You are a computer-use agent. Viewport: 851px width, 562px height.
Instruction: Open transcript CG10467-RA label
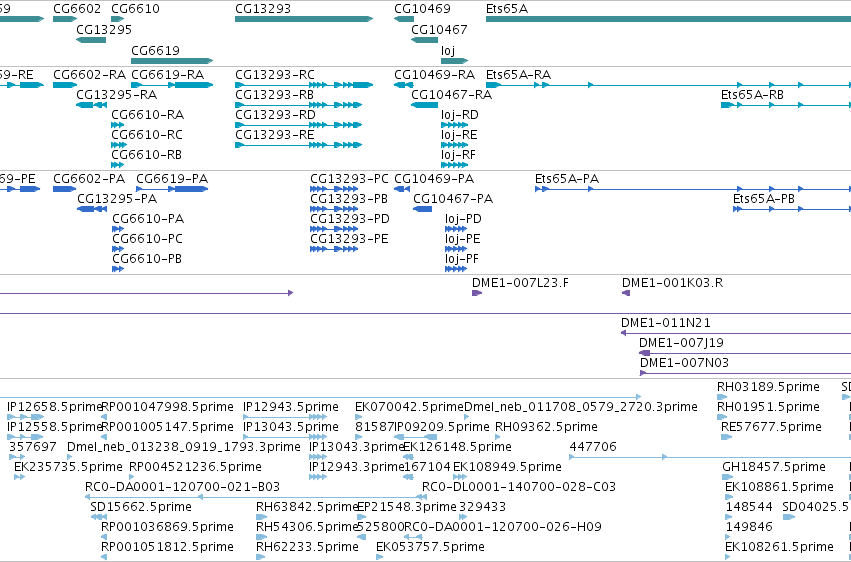pyautogui.click(x=452, y=94)
